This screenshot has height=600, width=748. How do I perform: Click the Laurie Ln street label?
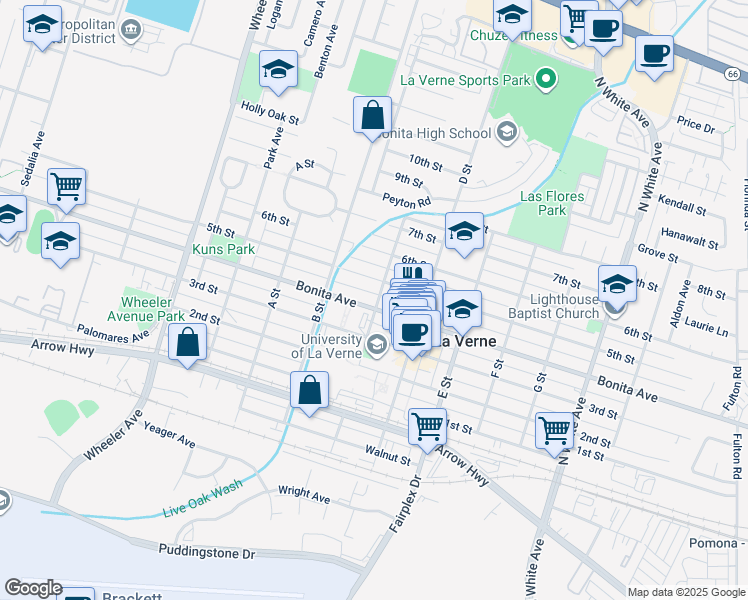[706, 327]
